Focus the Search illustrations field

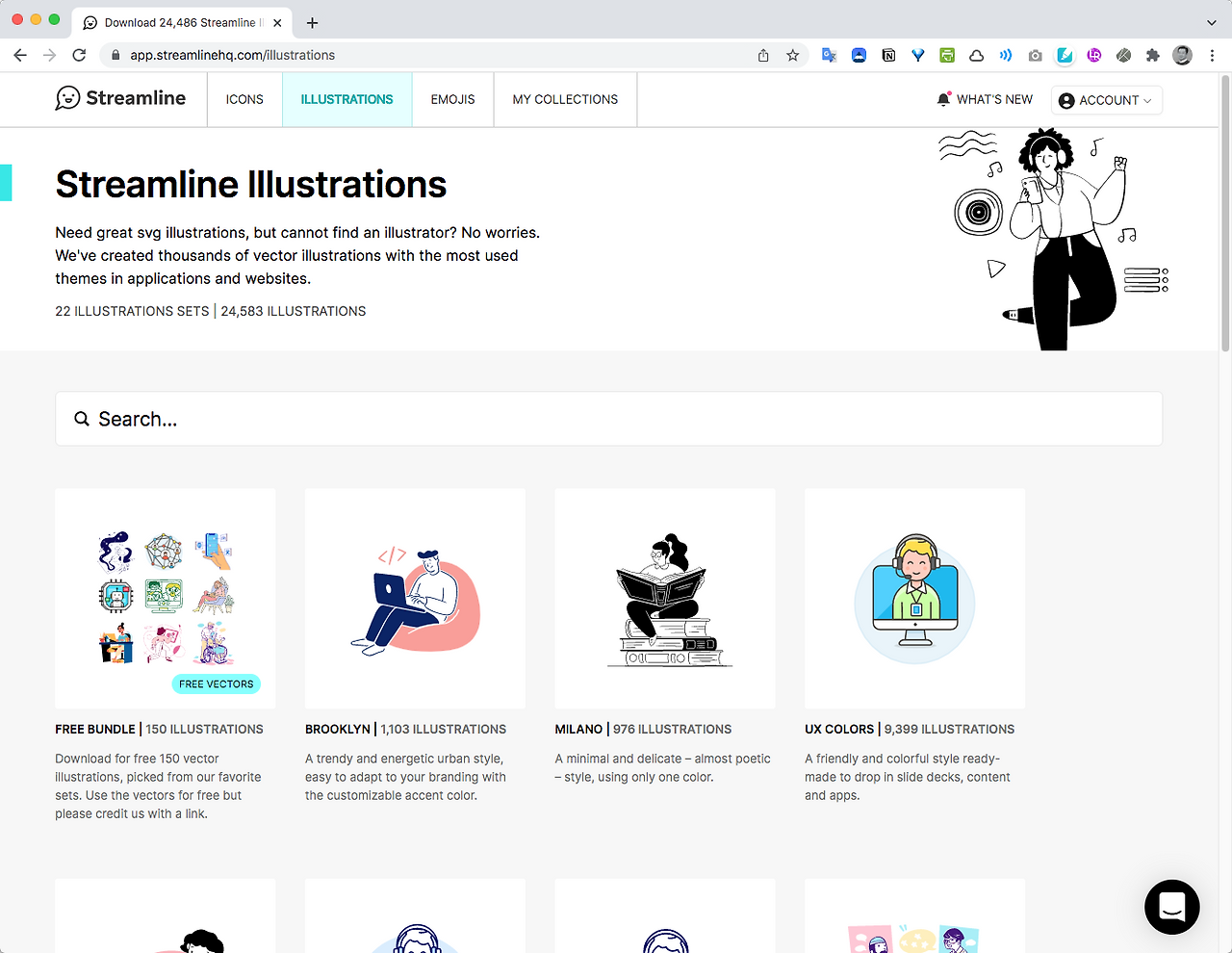click(608, 419)
